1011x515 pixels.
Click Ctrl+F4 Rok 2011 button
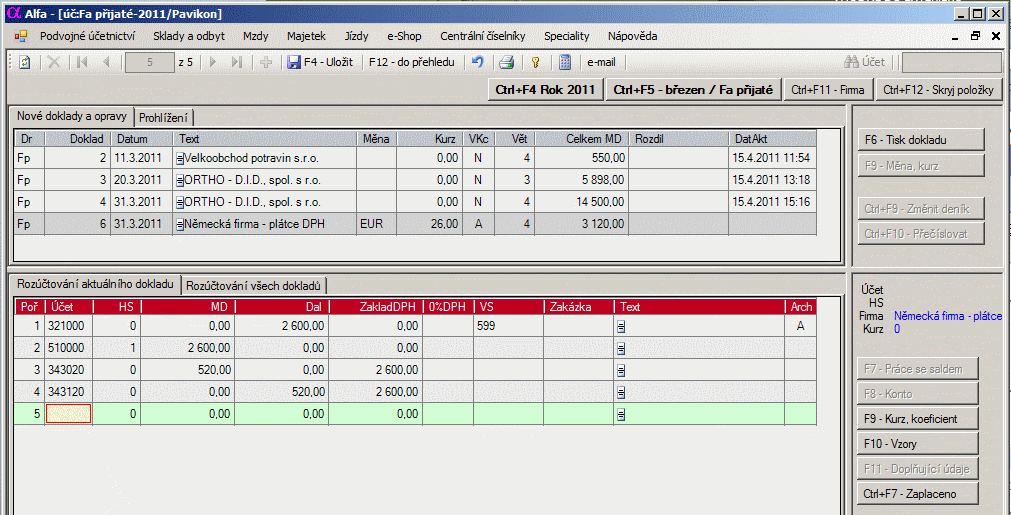[x=545, y=90]
